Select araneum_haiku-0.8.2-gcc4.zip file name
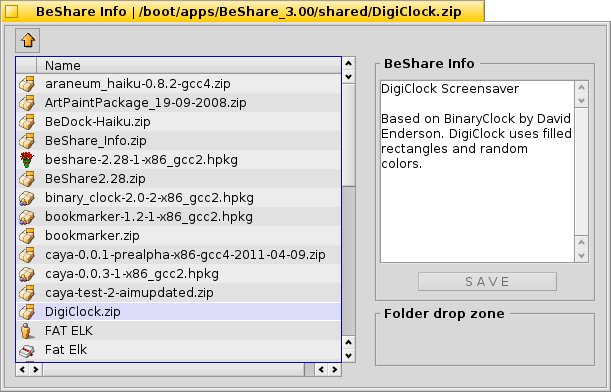This screenshot has height=392, width=611. 138,84
